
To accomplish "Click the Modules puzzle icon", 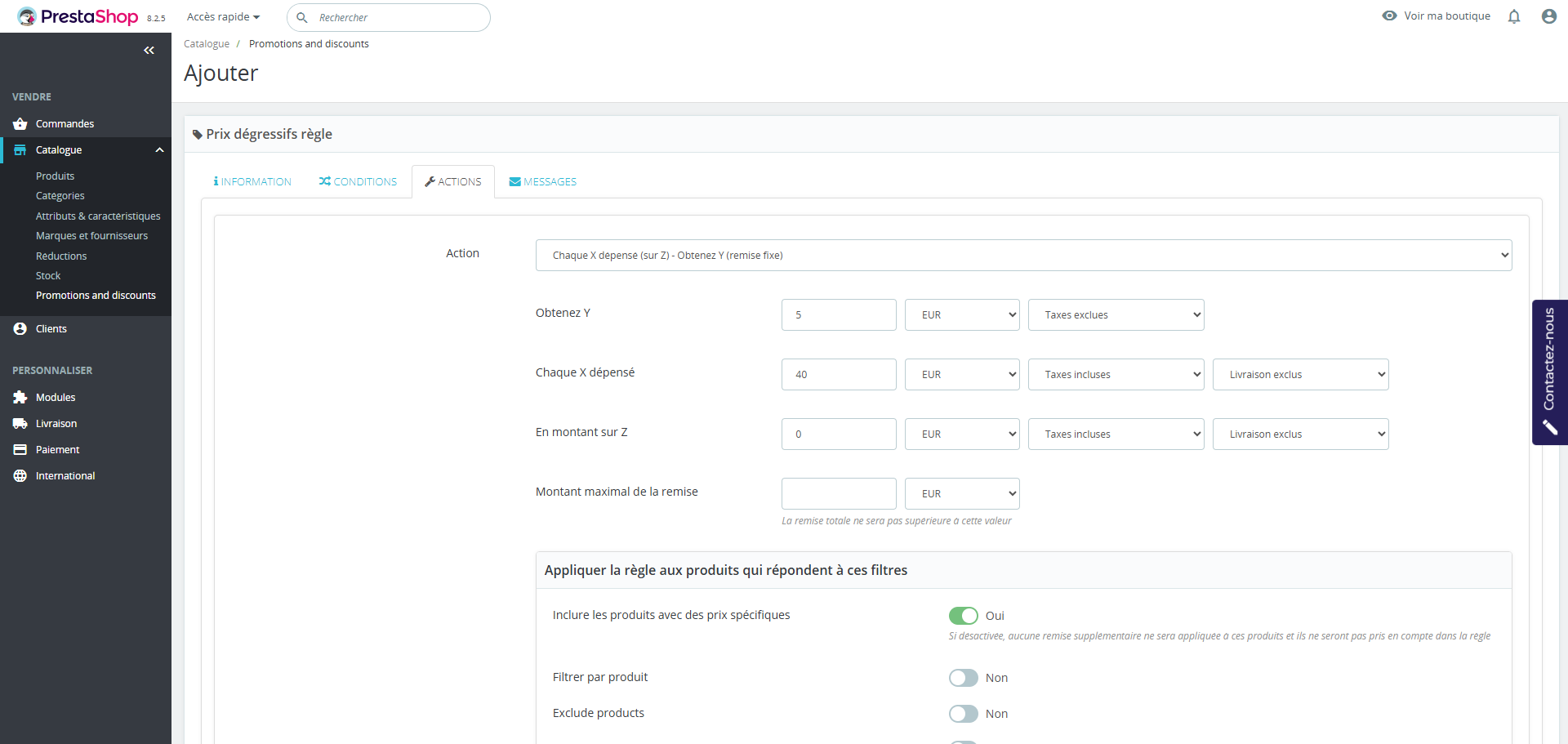I will 20,398.
